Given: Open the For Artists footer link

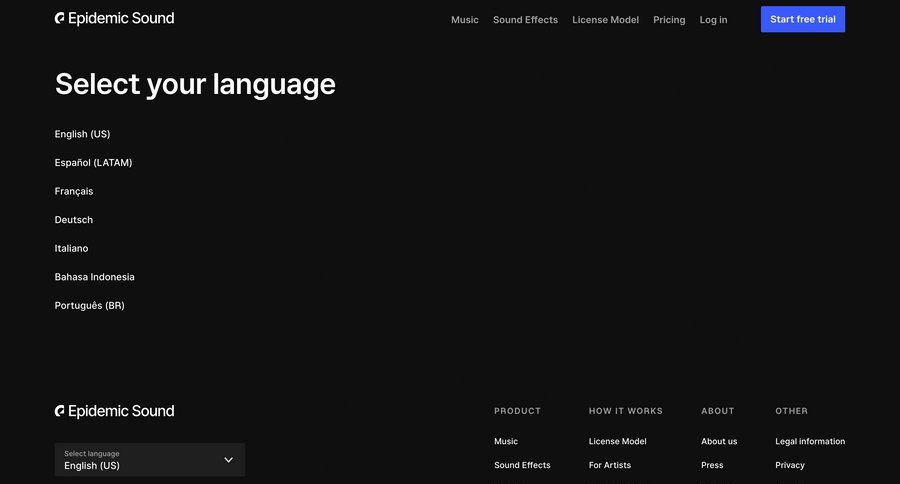Looking at the screenshot, I should coord(610,465).
